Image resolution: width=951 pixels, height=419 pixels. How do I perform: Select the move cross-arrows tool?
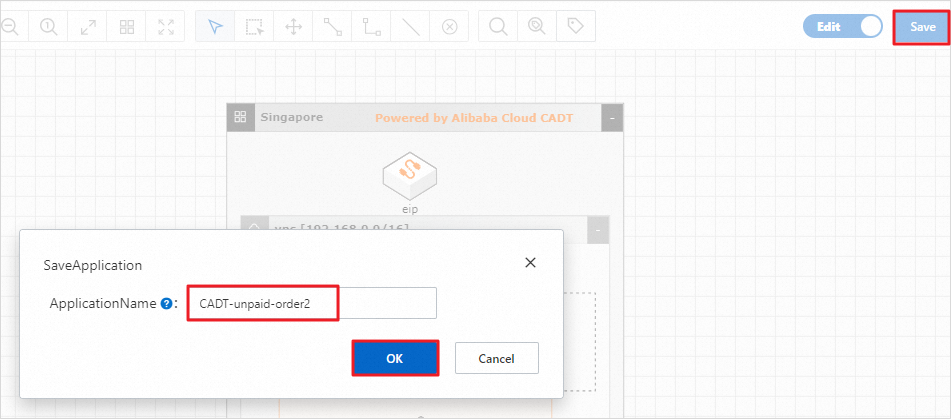[294, 27]
